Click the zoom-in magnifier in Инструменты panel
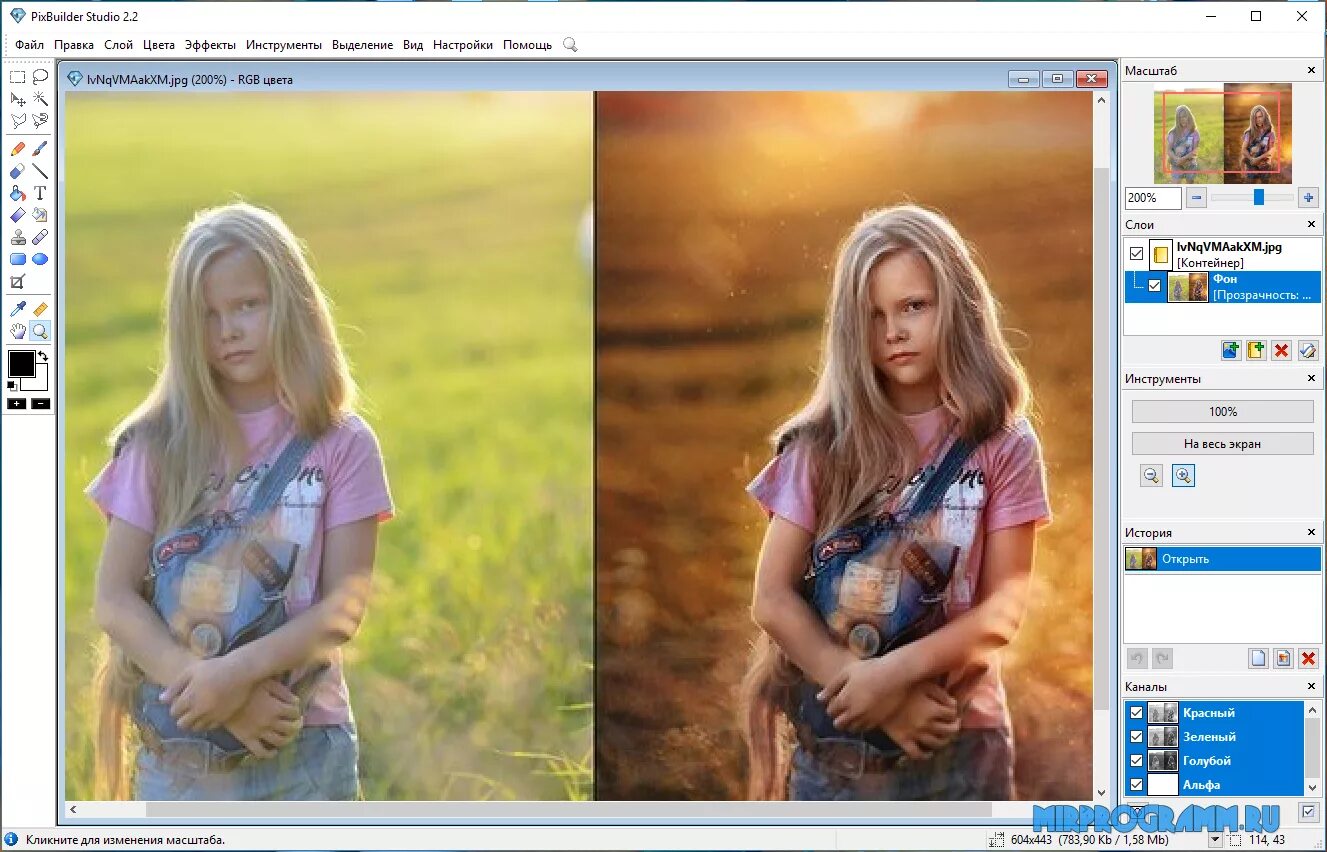This screenshot has height=852, width=1327. click(x=1183, y=476)
